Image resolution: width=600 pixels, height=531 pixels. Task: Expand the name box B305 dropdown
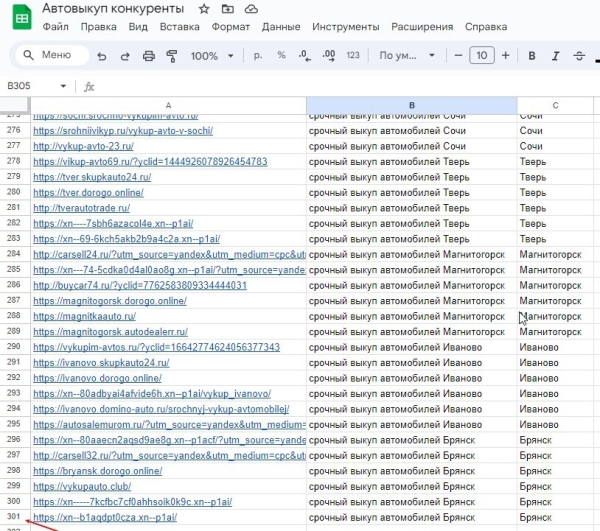click(64, 87)
